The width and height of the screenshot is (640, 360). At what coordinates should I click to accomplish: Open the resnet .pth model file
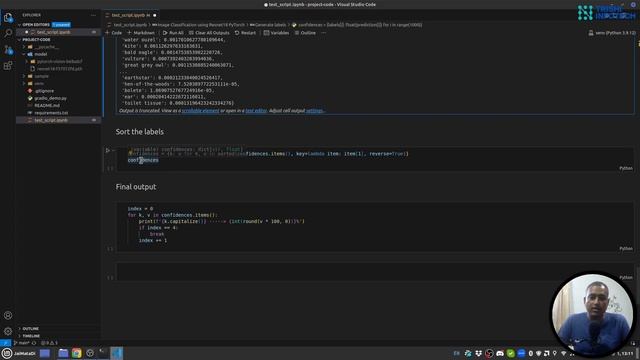59,69
